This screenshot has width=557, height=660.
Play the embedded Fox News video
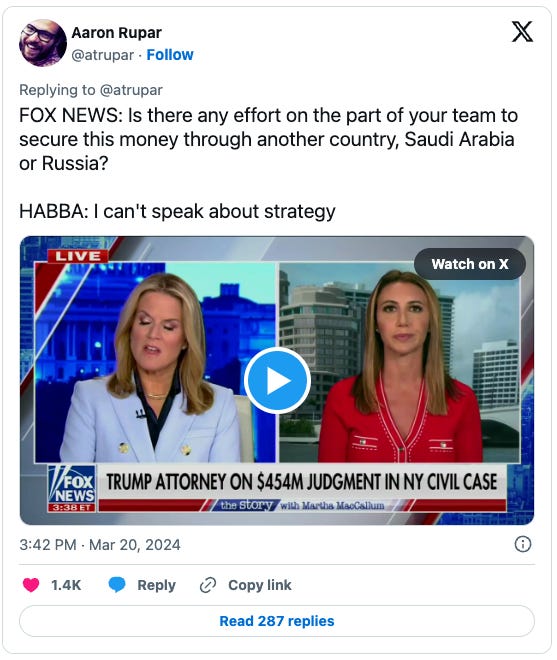[277, 381]
